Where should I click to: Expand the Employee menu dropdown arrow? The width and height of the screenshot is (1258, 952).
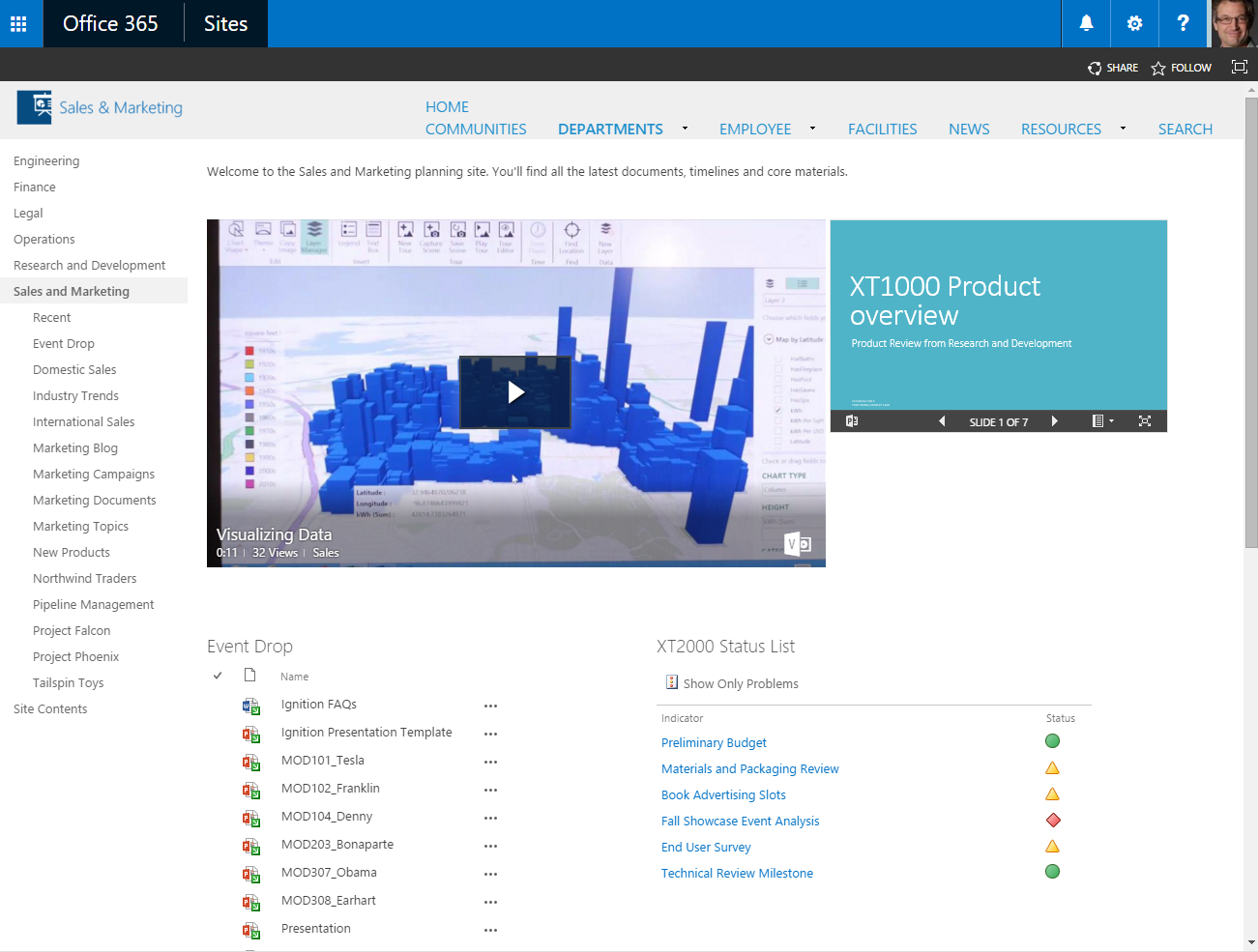tap(812, 129)
